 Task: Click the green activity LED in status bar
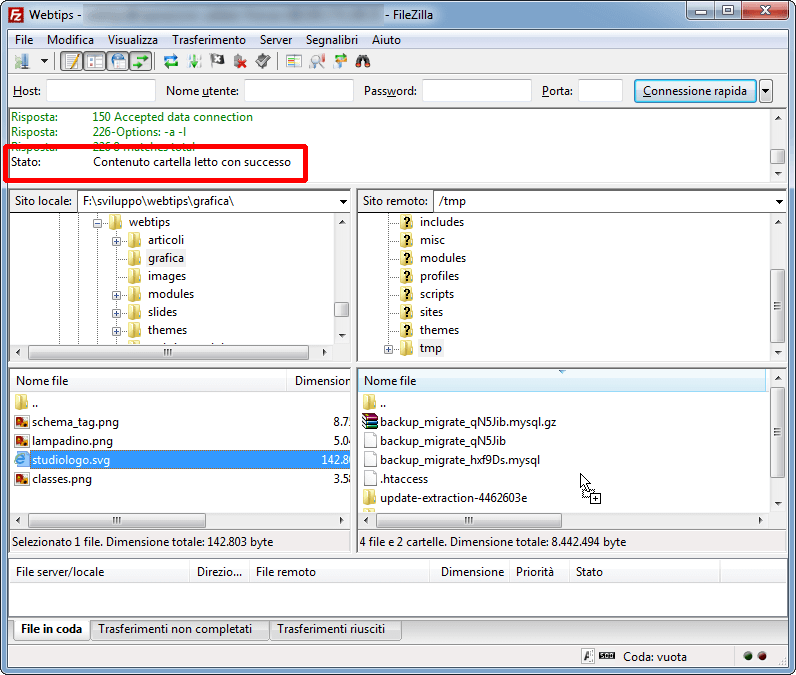click(747, 656)
